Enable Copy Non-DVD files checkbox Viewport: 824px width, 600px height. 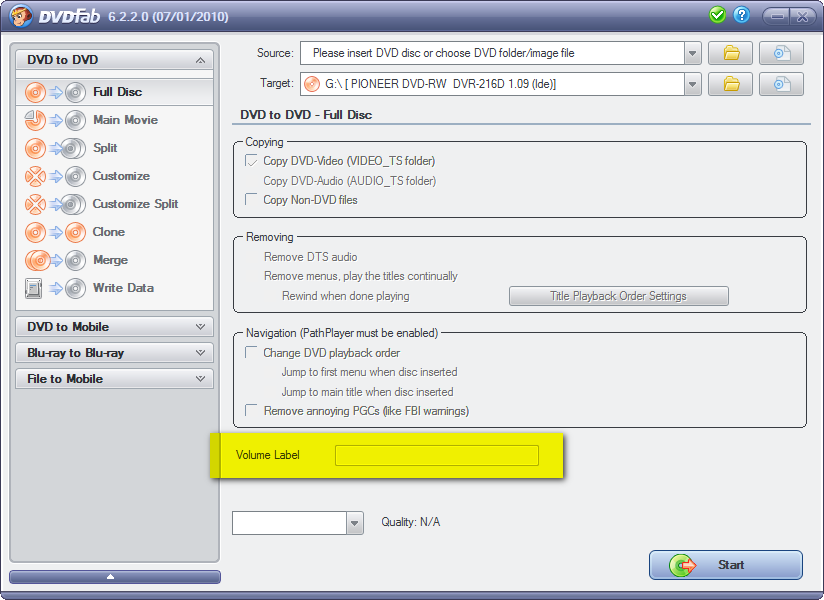[x=251, y=200]
